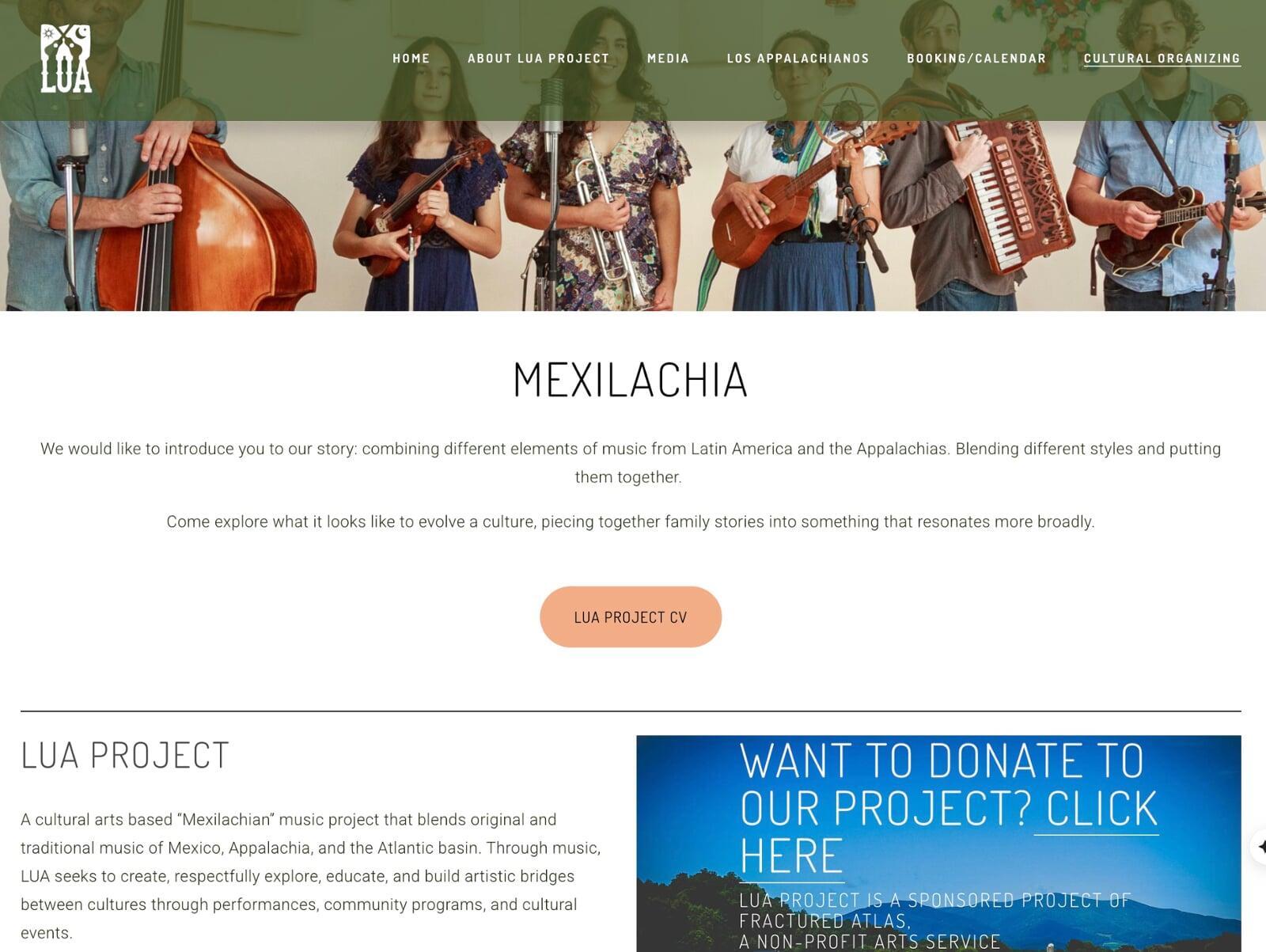
Task: Navigate to the MEDIA section
Action: [x=668, y=59]
